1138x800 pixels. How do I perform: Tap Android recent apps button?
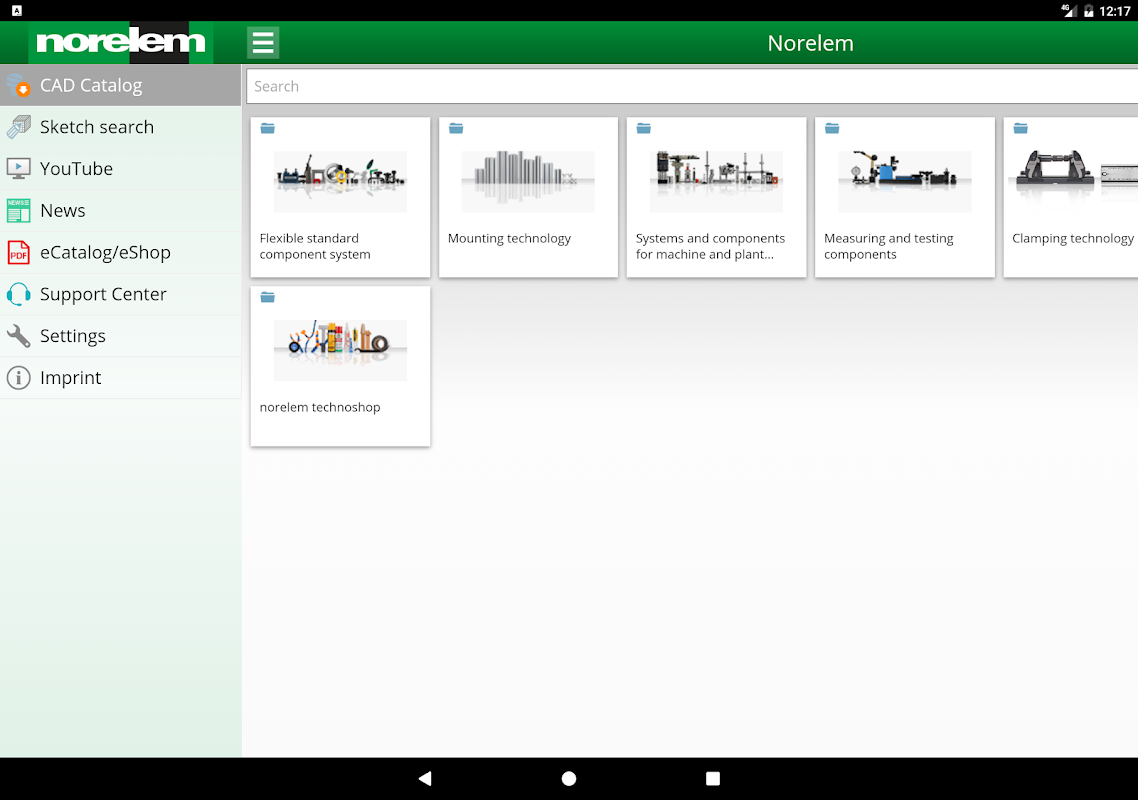(713, 778)
